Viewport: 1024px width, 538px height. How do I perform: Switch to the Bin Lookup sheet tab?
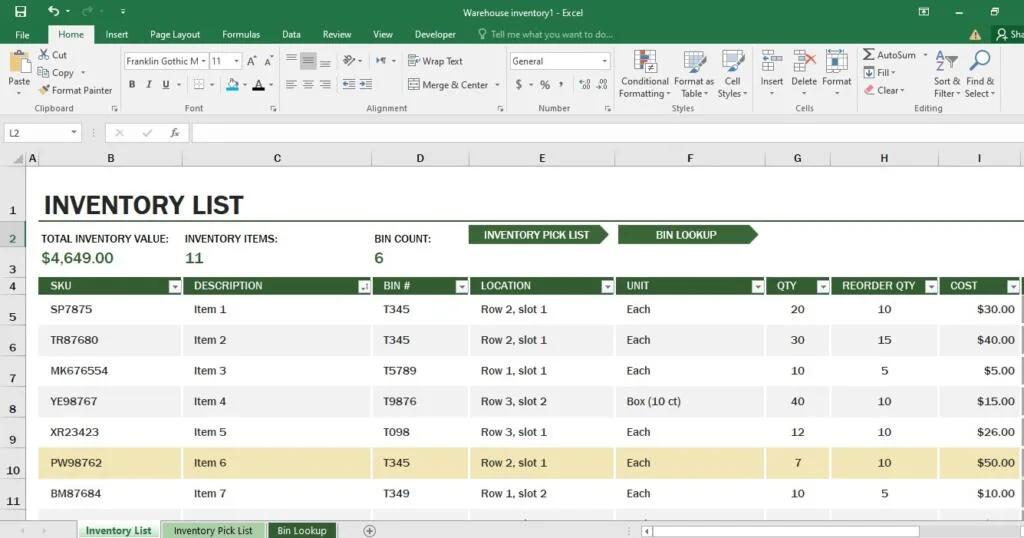point(301,530)
